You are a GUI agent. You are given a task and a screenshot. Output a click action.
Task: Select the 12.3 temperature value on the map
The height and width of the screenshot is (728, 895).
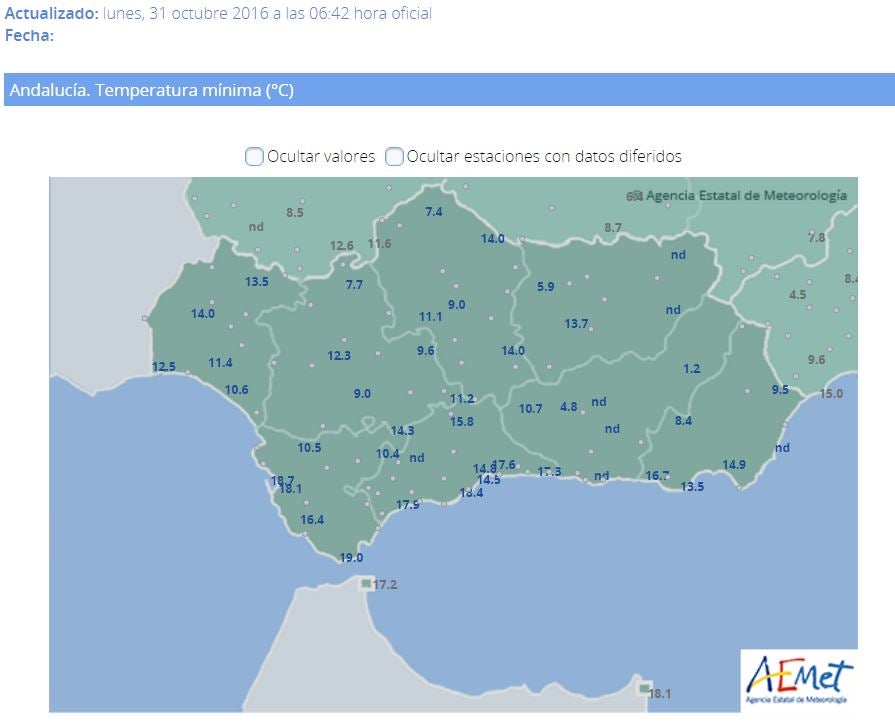click(339, 356)
